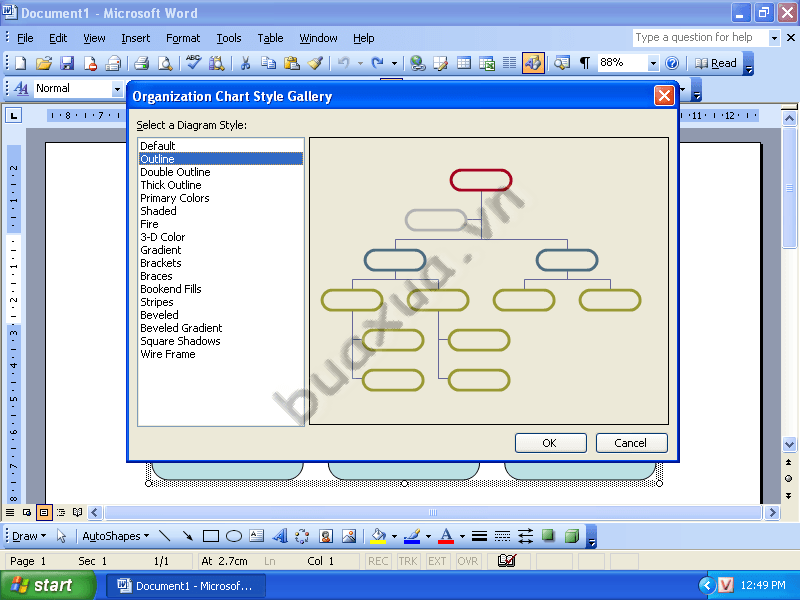
Task: Open the Draw menu on Drawing toolbar
Action: tap(29, 536)
